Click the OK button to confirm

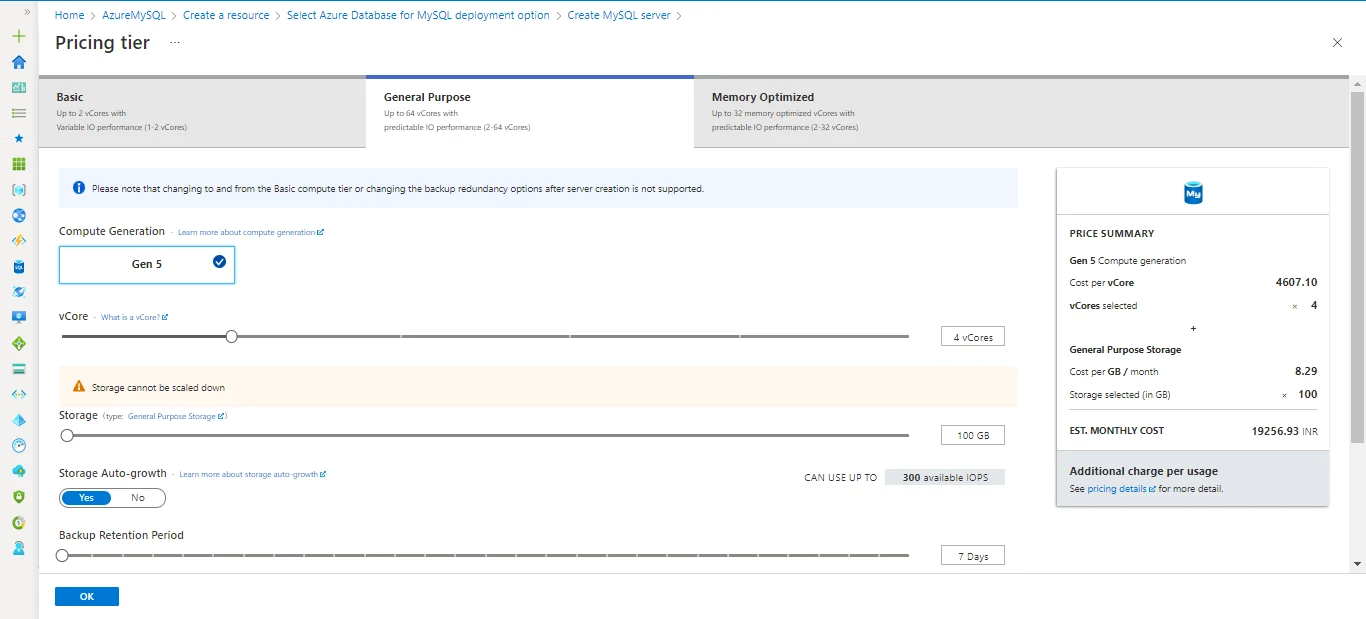[x=86, y=595]
